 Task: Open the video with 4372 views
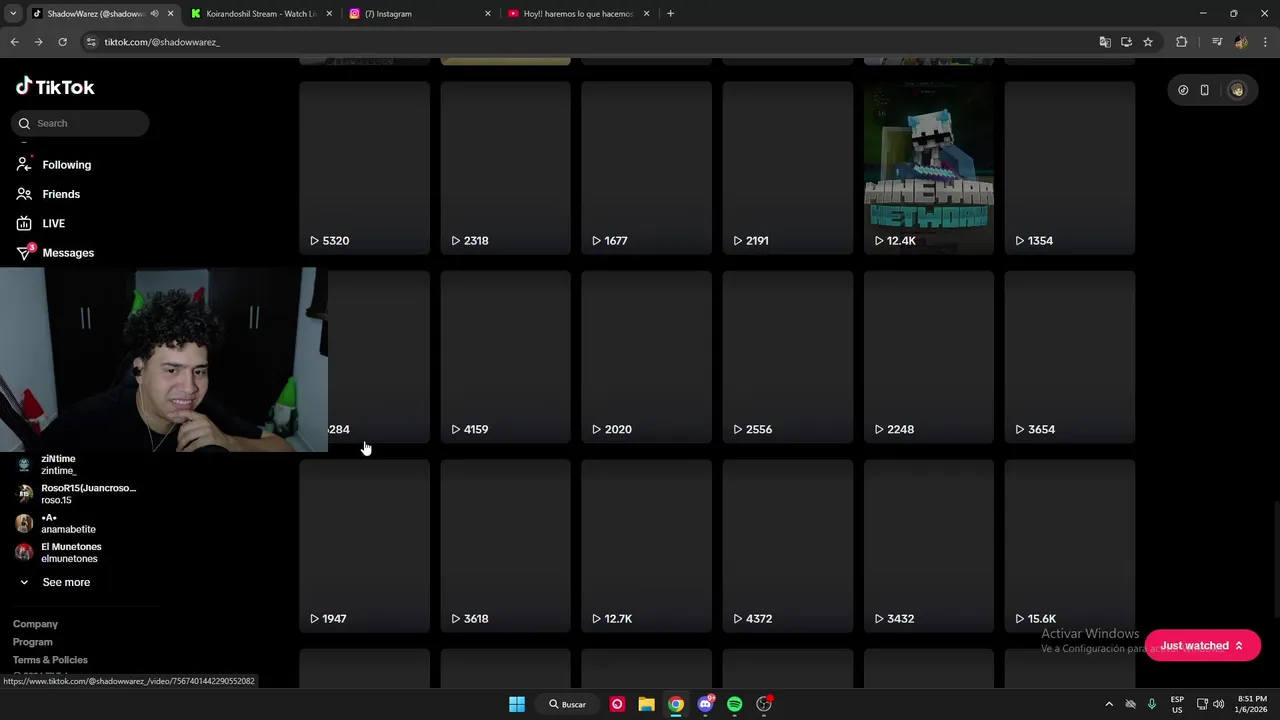coord(787,545)
